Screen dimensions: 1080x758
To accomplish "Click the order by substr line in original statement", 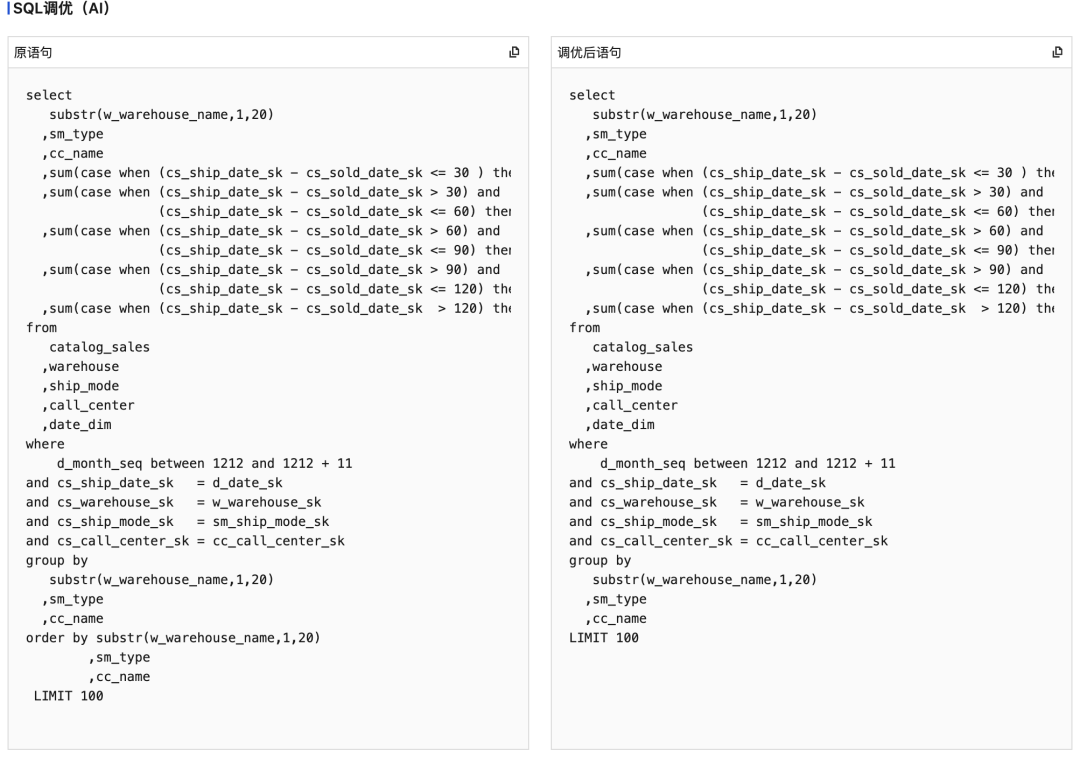I will (173, 638).
